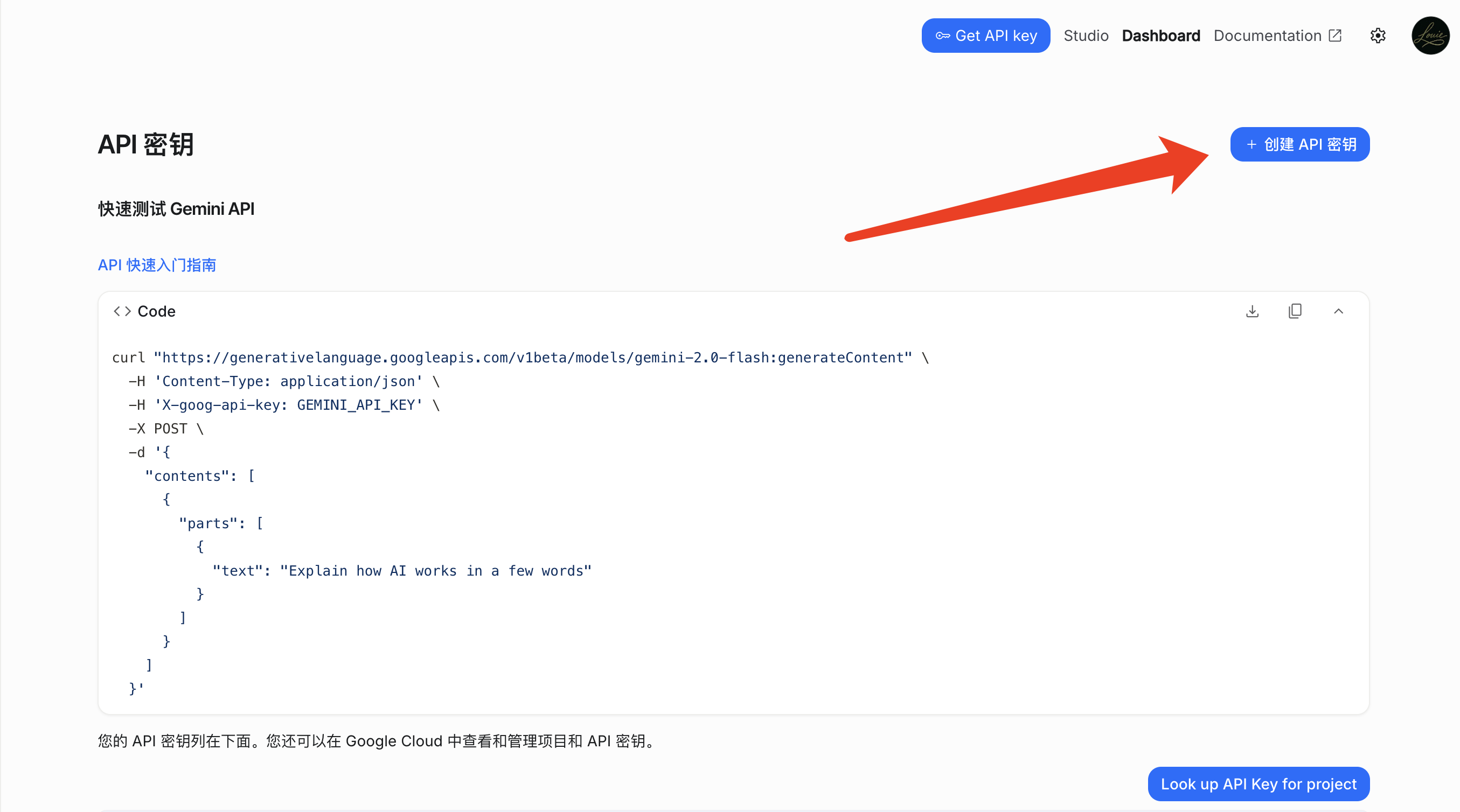Click the Code panel header label

click(x=156, y=312)
